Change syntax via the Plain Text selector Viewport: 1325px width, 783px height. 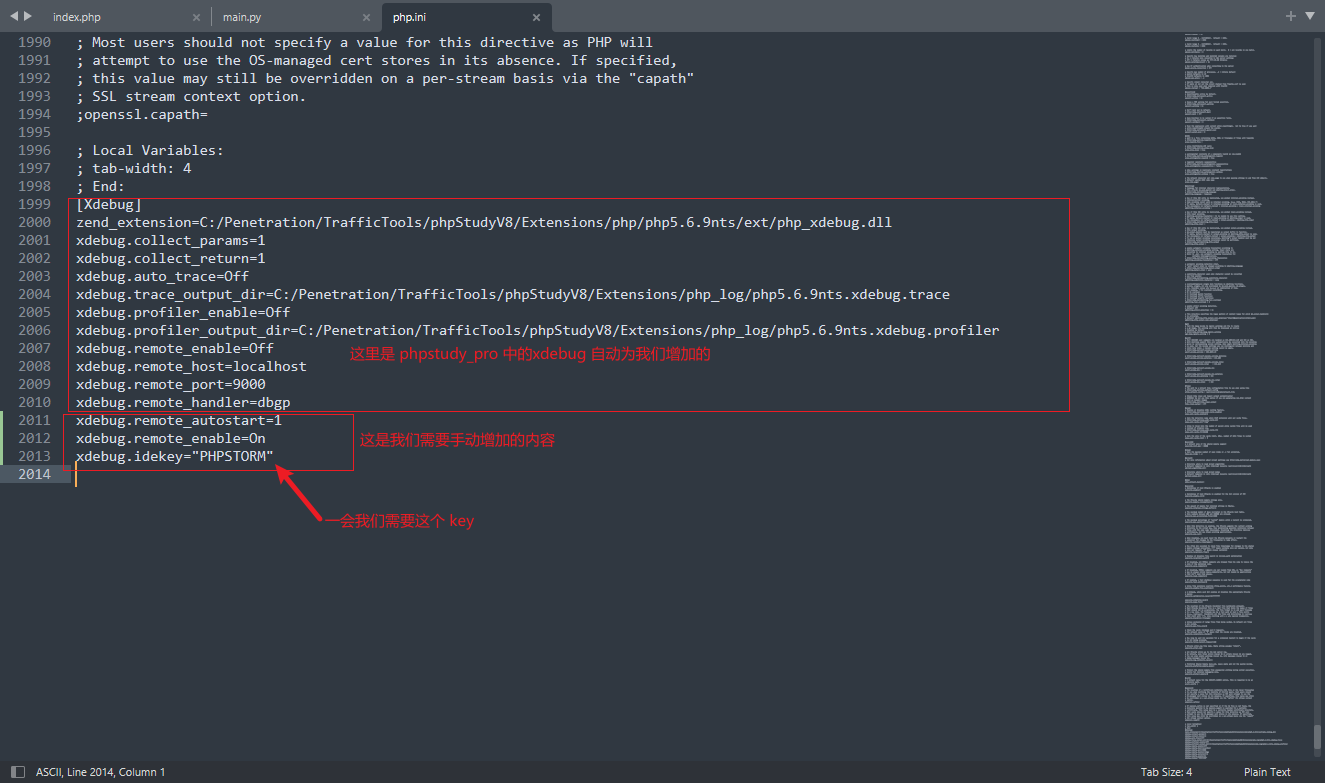point(1267,772)
